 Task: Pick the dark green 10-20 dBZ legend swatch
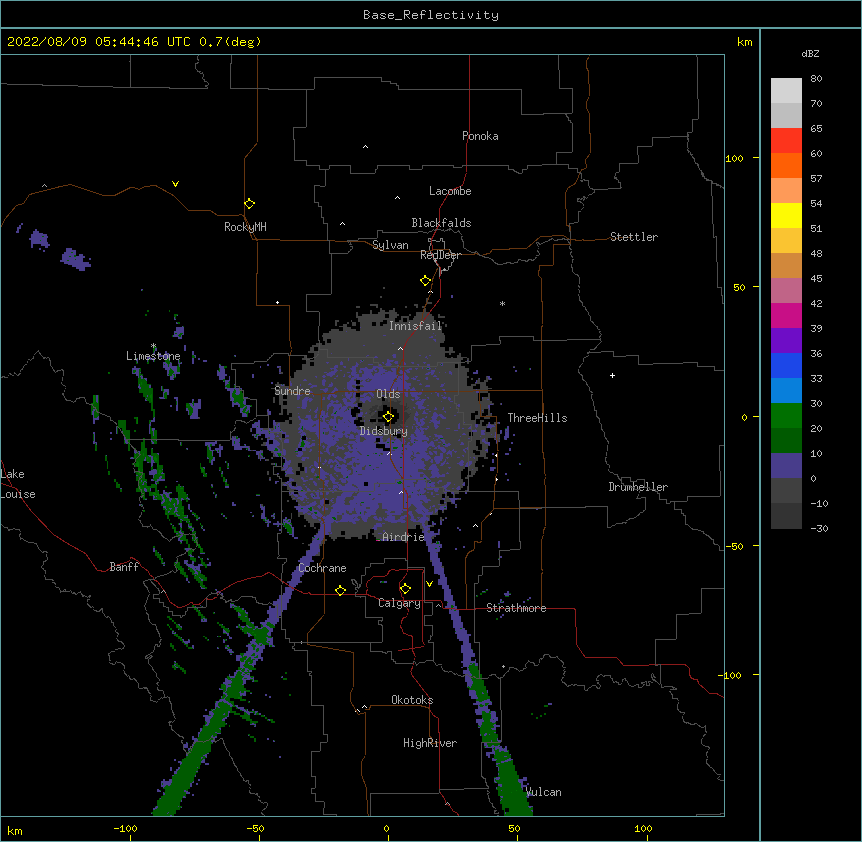point(786,441)
